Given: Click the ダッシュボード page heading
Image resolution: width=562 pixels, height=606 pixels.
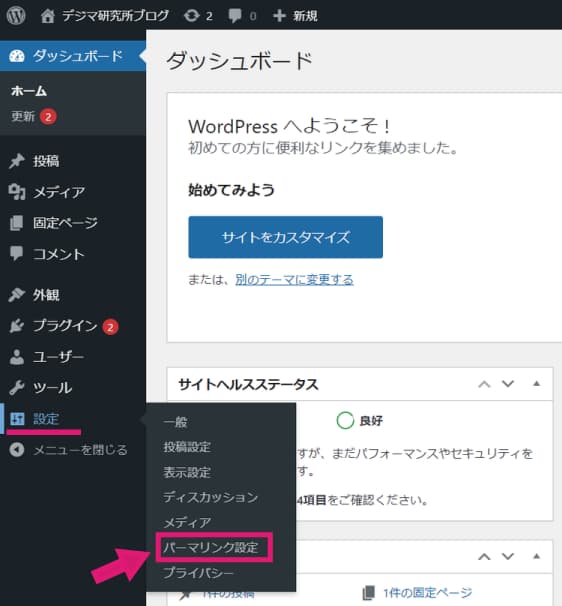Looking at the screenshot, I should (x=239, y=61).
